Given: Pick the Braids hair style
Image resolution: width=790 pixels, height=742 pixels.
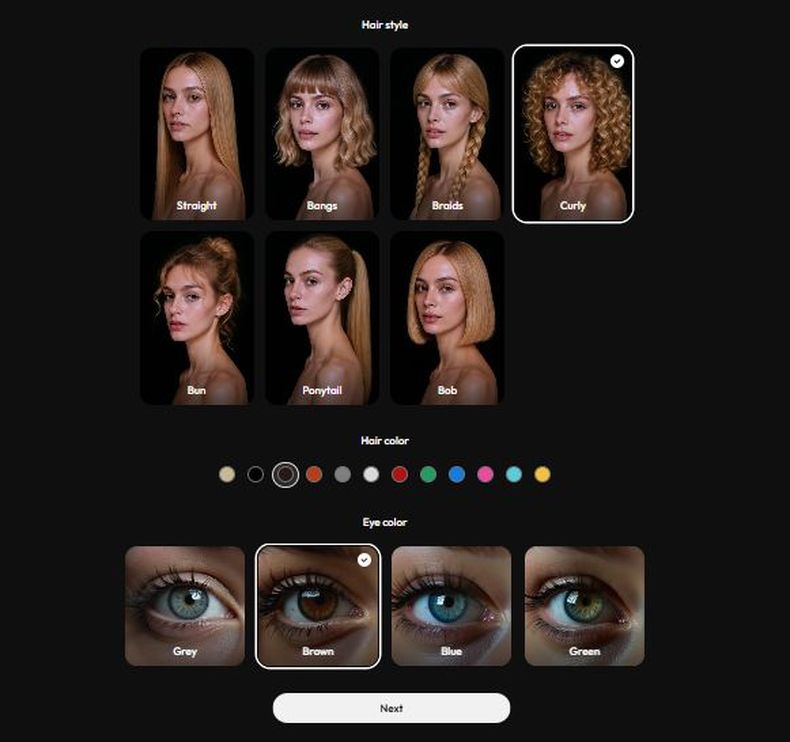Looking at the screenshot, I should click(447, 133).
